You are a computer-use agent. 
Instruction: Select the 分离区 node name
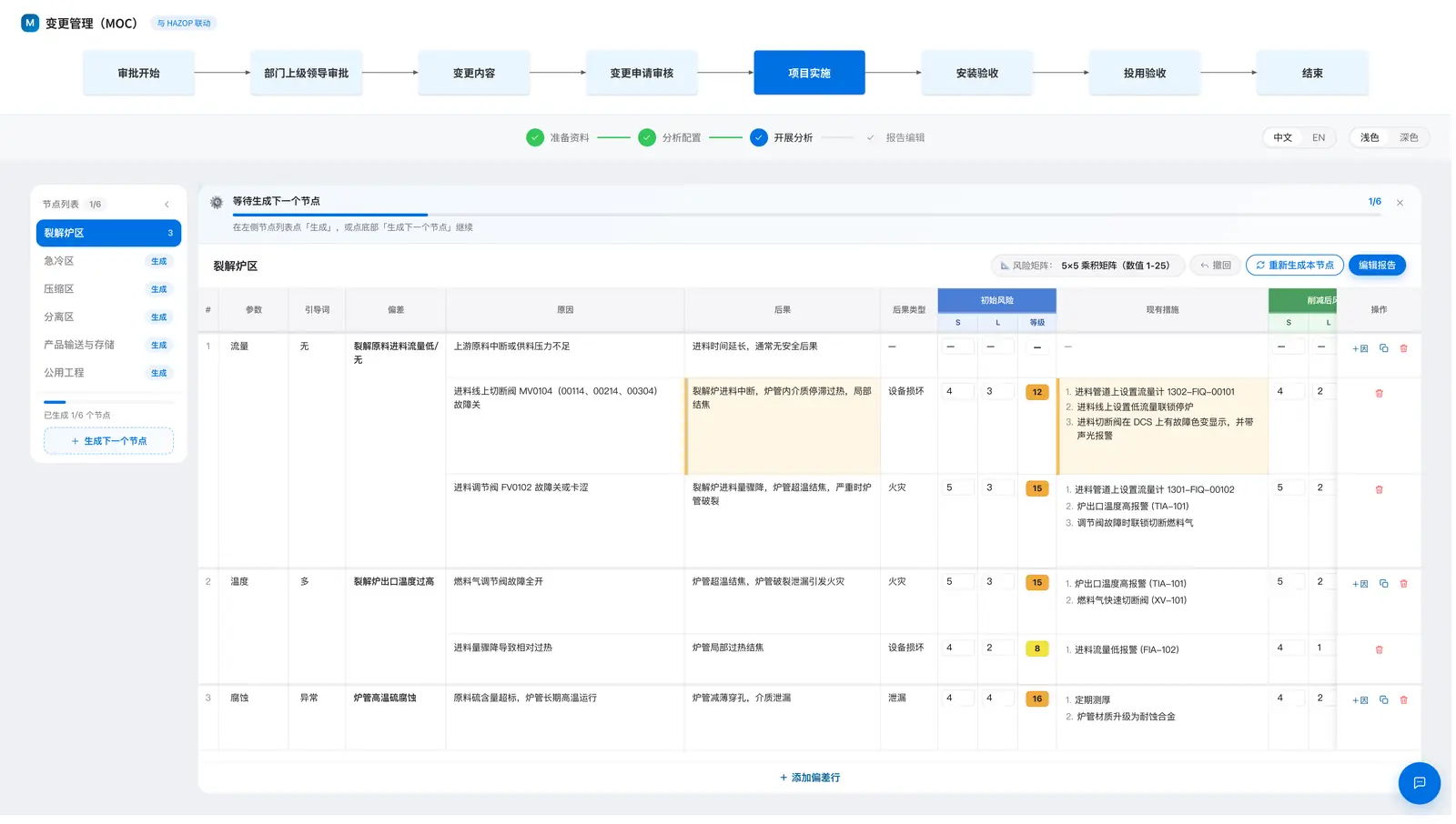(59, 317)
